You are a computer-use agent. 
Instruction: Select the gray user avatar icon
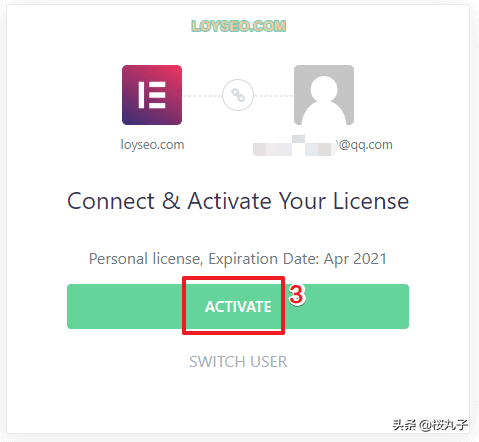324,95
